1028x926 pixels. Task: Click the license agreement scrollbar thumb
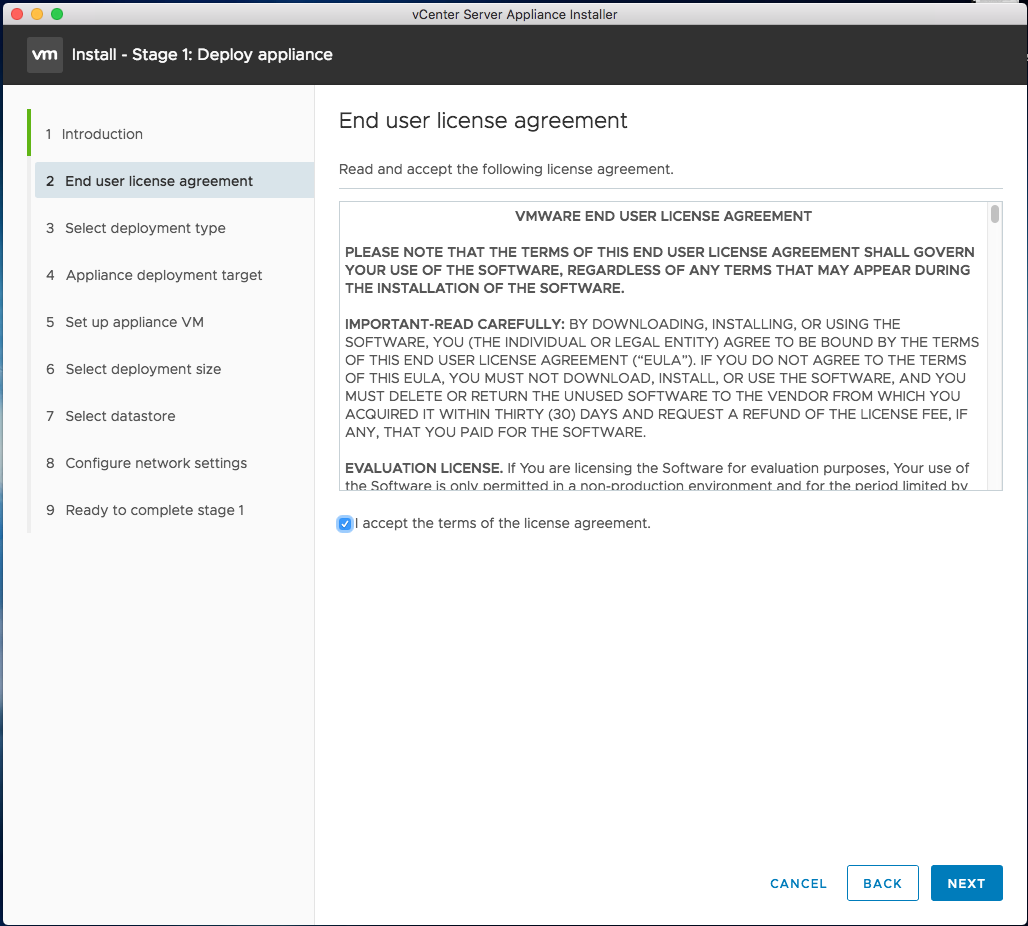(994, 214)
